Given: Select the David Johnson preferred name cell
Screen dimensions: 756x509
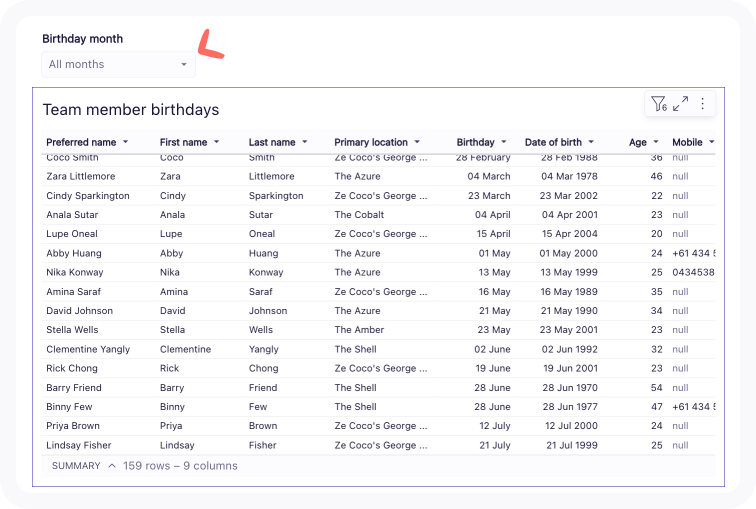Looking at the screenshot, I should pyautogui.click(x=80, y=311).
